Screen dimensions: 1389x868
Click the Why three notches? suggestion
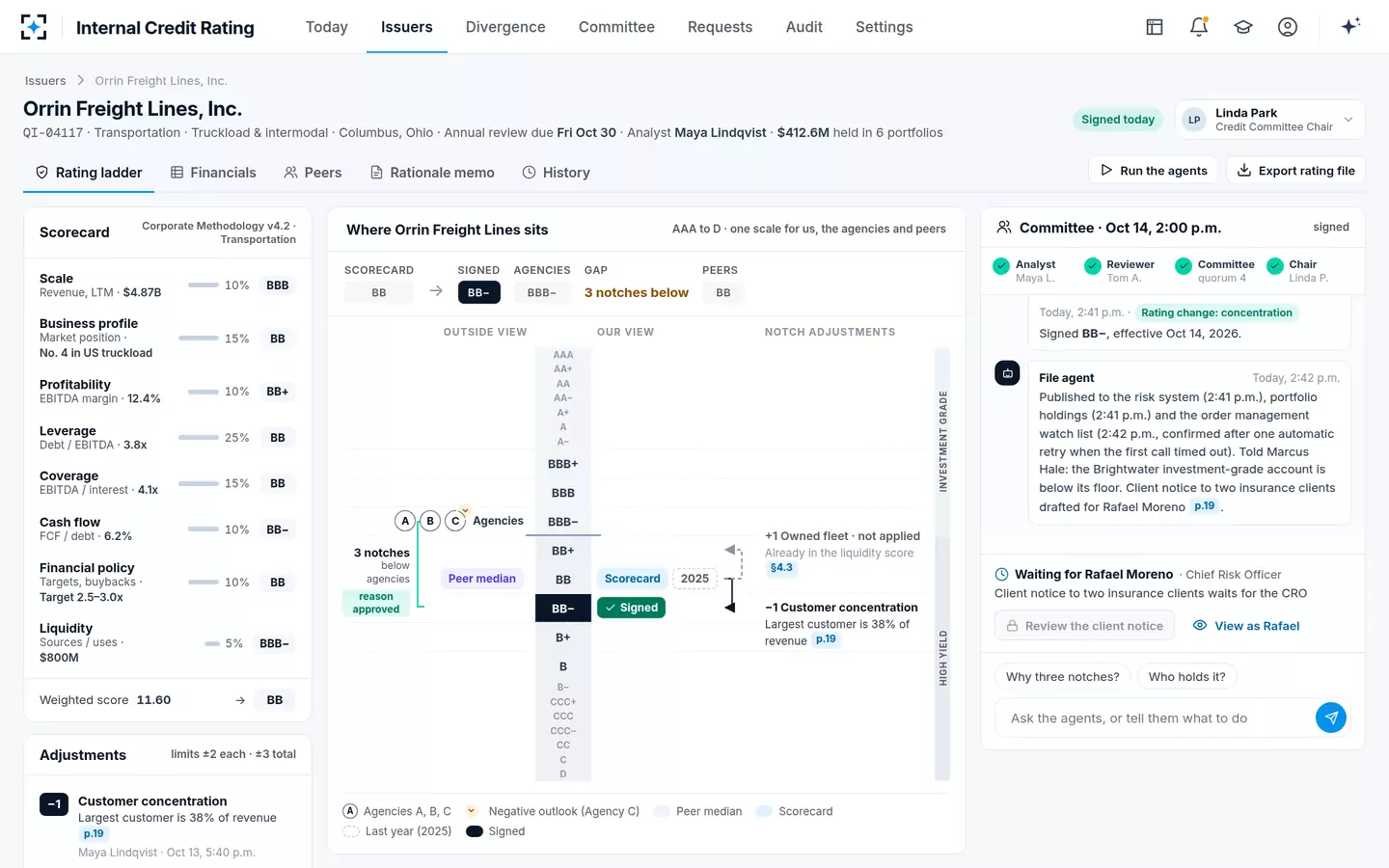click(x=1063, y=677)
